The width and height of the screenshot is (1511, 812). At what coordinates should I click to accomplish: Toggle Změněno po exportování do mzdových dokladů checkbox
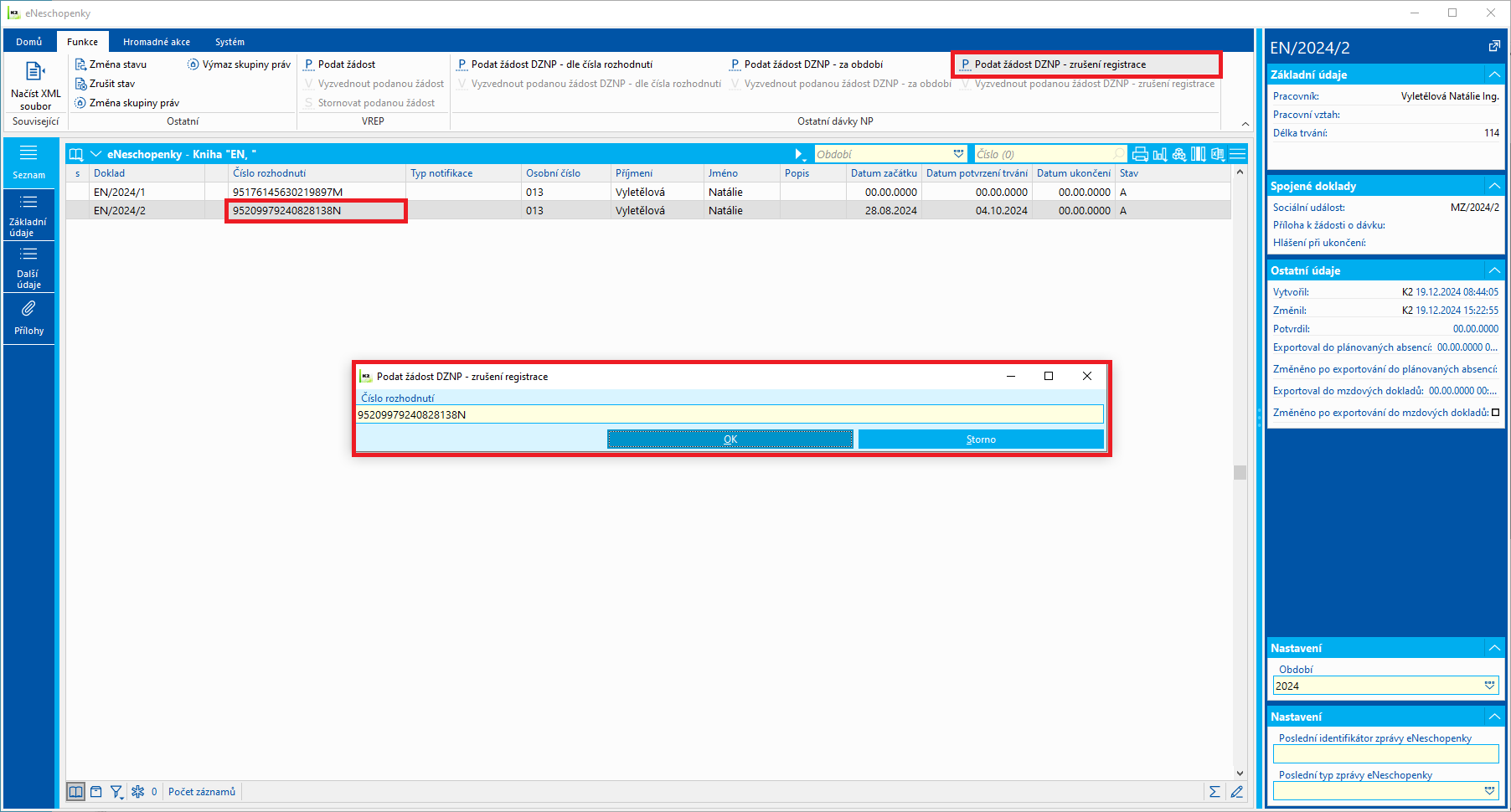click(x=1496, y=413)
